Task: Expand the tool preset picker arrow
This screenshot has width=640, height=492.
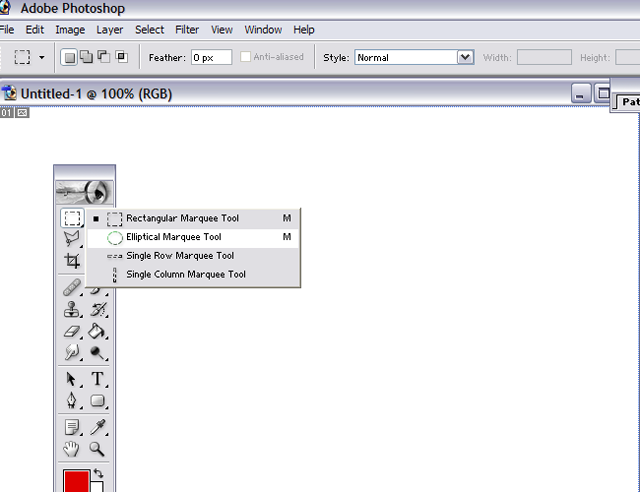Action: click(42, 58)
